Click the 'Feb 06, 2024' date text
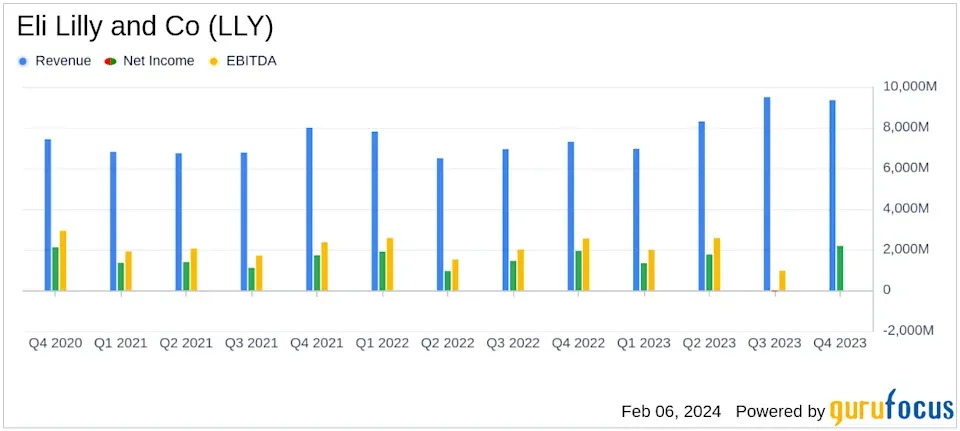 [671, 411]
